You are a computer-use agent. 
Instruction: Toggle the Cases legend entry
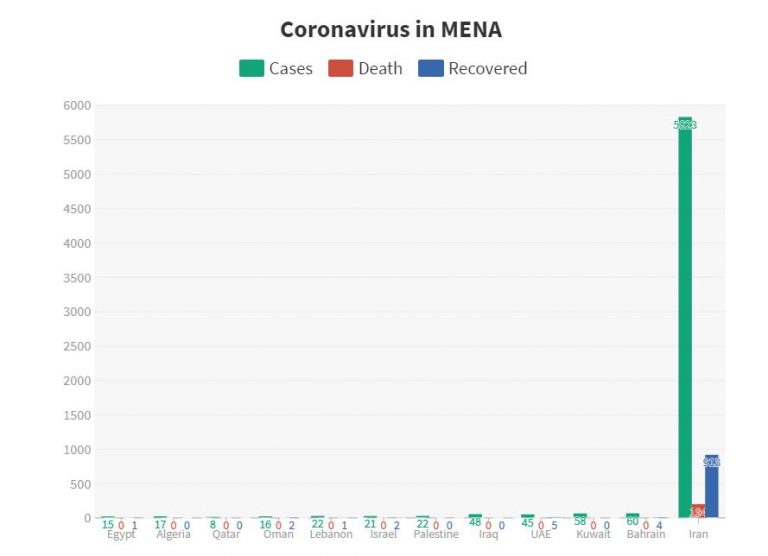coord(276,69)
